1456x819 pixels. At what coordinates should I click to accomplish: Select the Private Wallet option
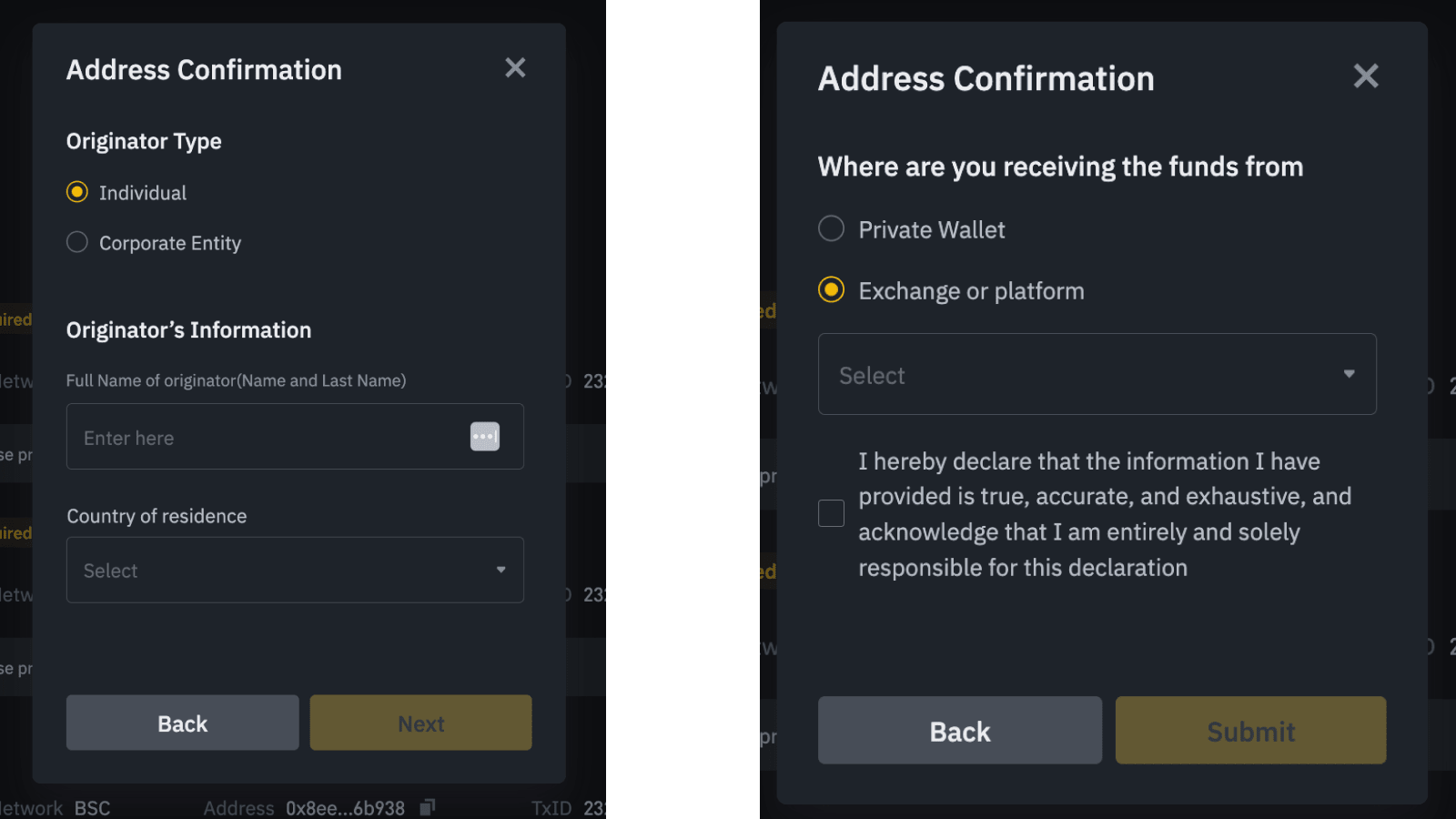[831, 228]
